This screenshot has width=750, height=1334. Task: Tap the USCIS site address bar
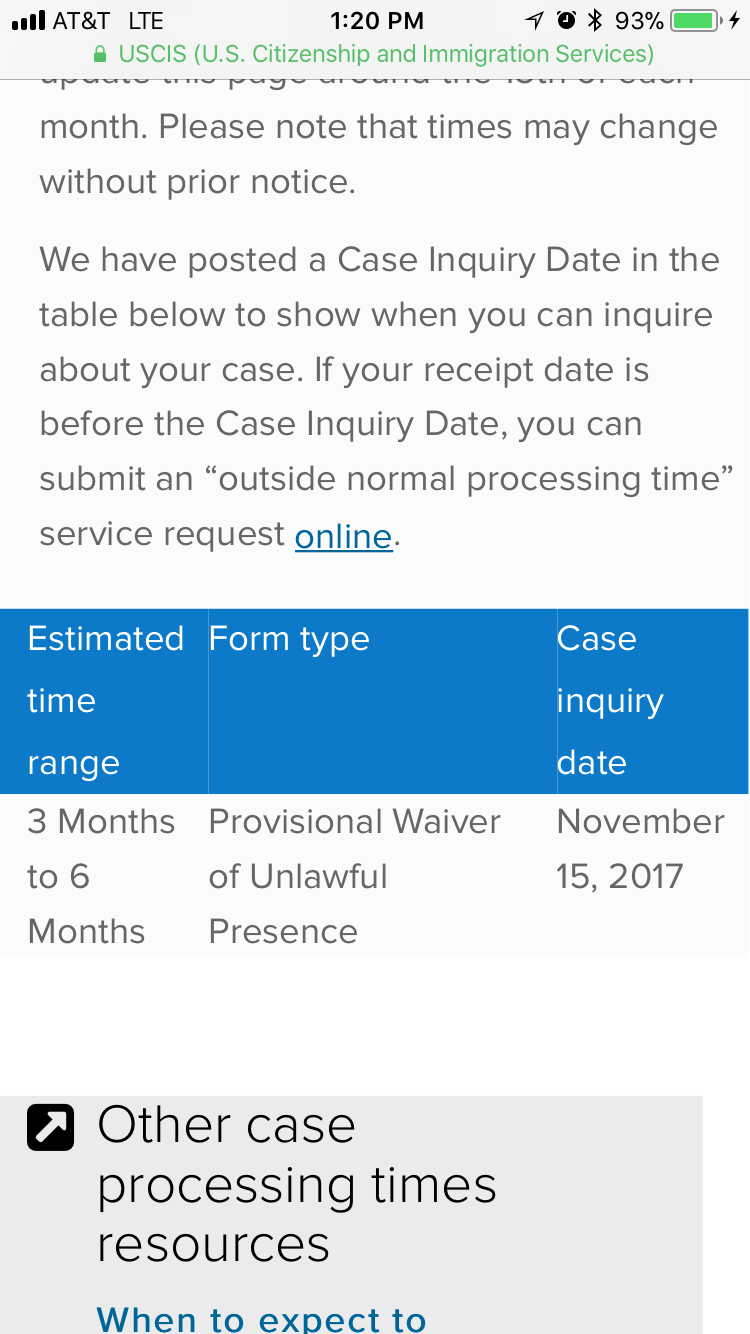point(375,53)
